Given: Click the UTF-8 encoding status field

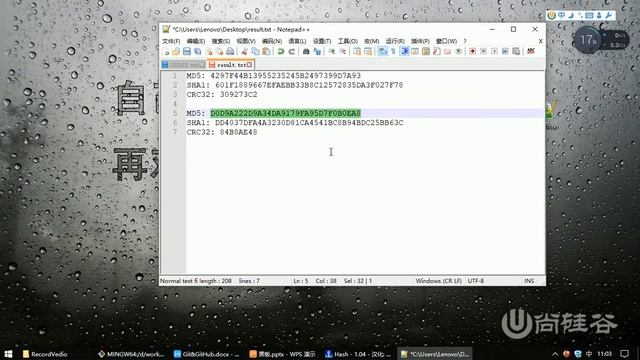Looking at the screenshot, I should pyautogui.click(x=476, y=281).
